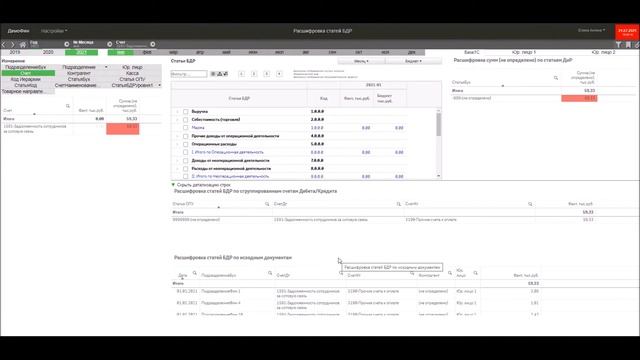The image size is (640, 360).
Task: Search icon next to Статья ОПУ column
Action: 267,204
